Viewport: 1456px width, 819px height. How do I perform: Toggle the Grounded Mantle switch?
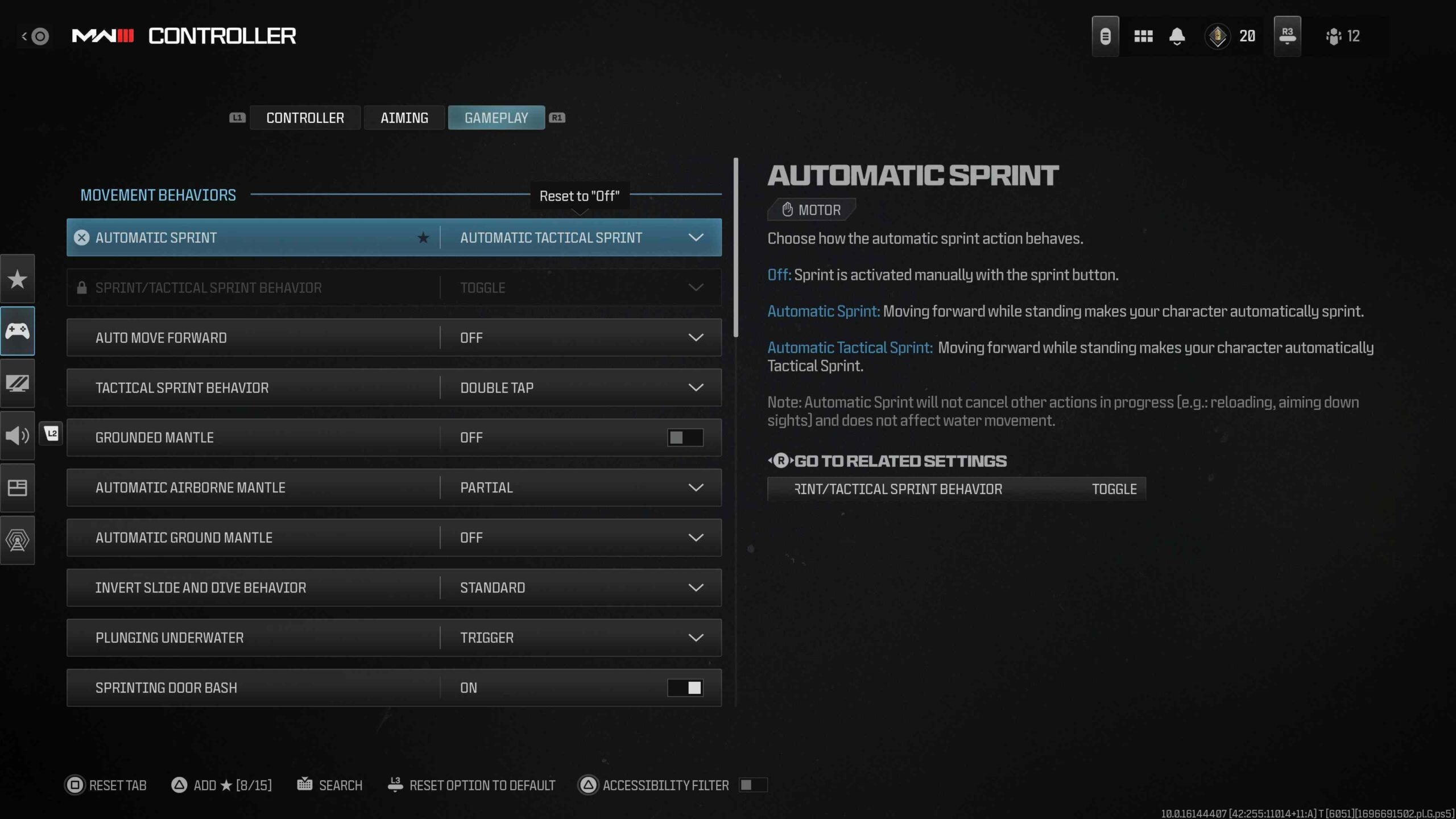point(685,437)
